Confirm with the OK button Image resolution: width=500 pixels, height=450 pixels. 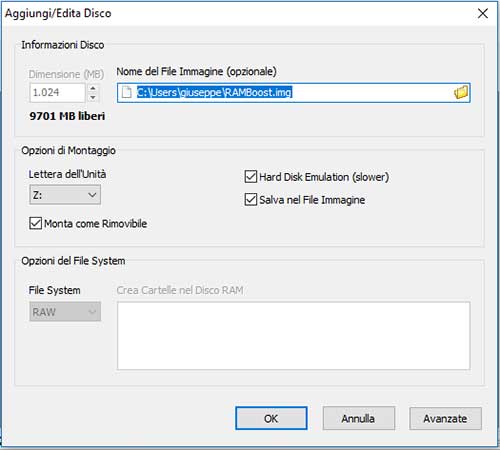tap(271, 418)
